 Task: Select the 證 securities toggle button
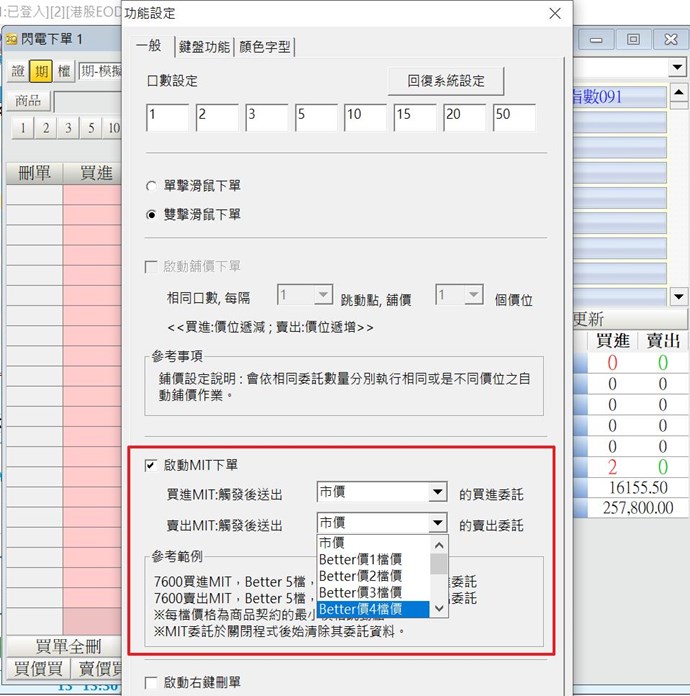pos(18,71)
